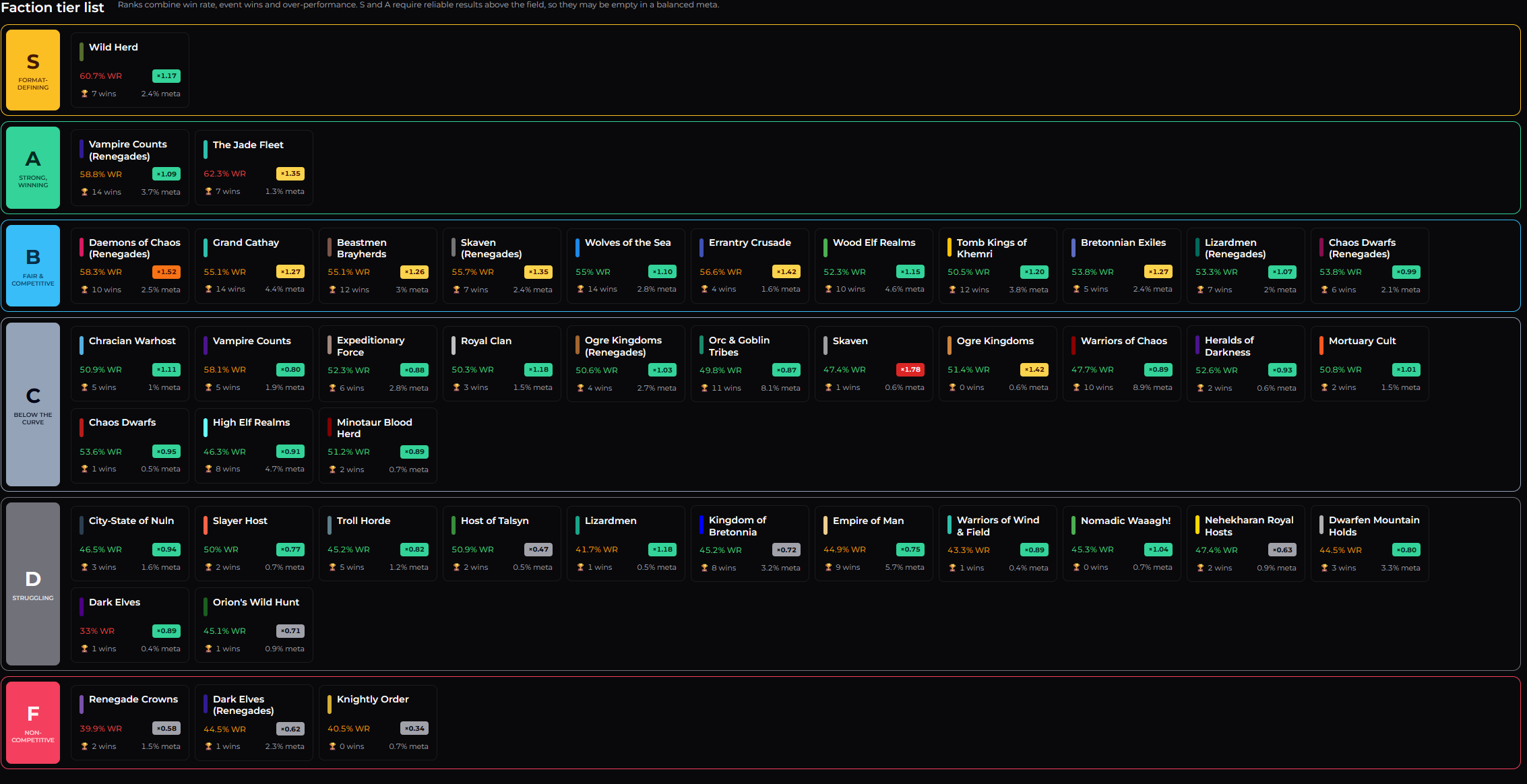1527x784 pixels.
Task: Open the Chaos Dwarfs (Renegades) faction card
Action: pos(1370,266)
